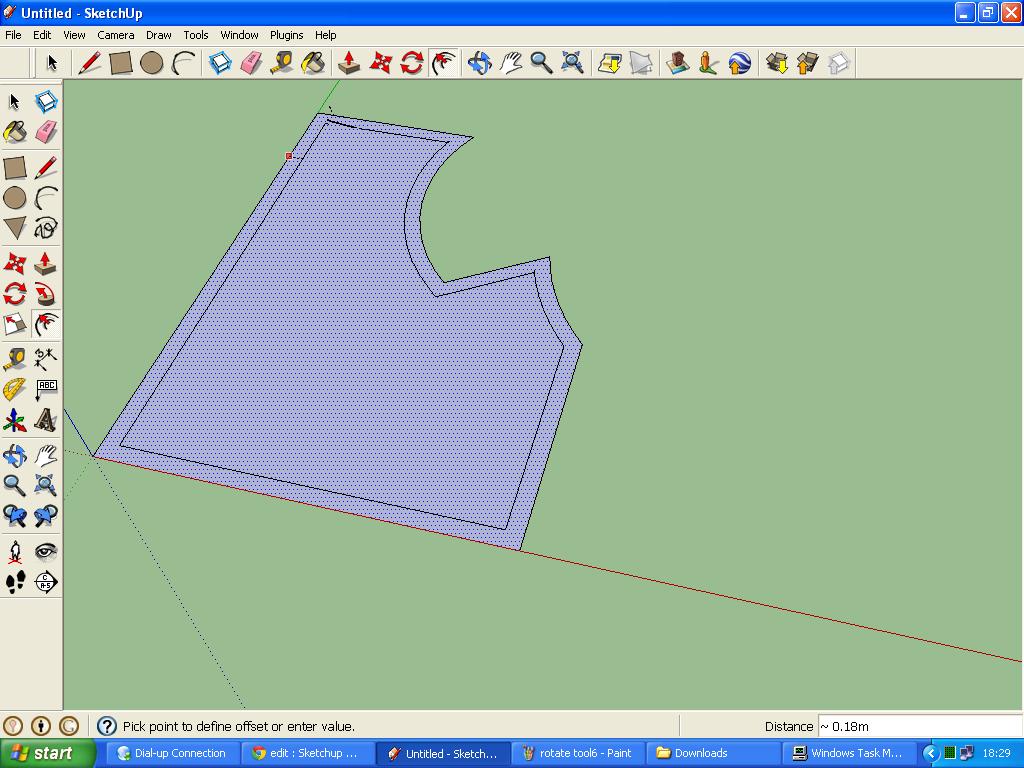
Task: Select the Dimension tool
Action: click(x=46, y=359)
